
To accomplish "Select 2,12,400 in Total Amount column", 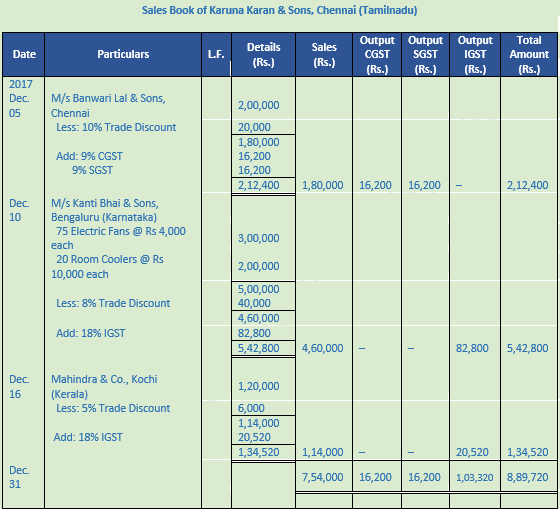I will point(528,185).
